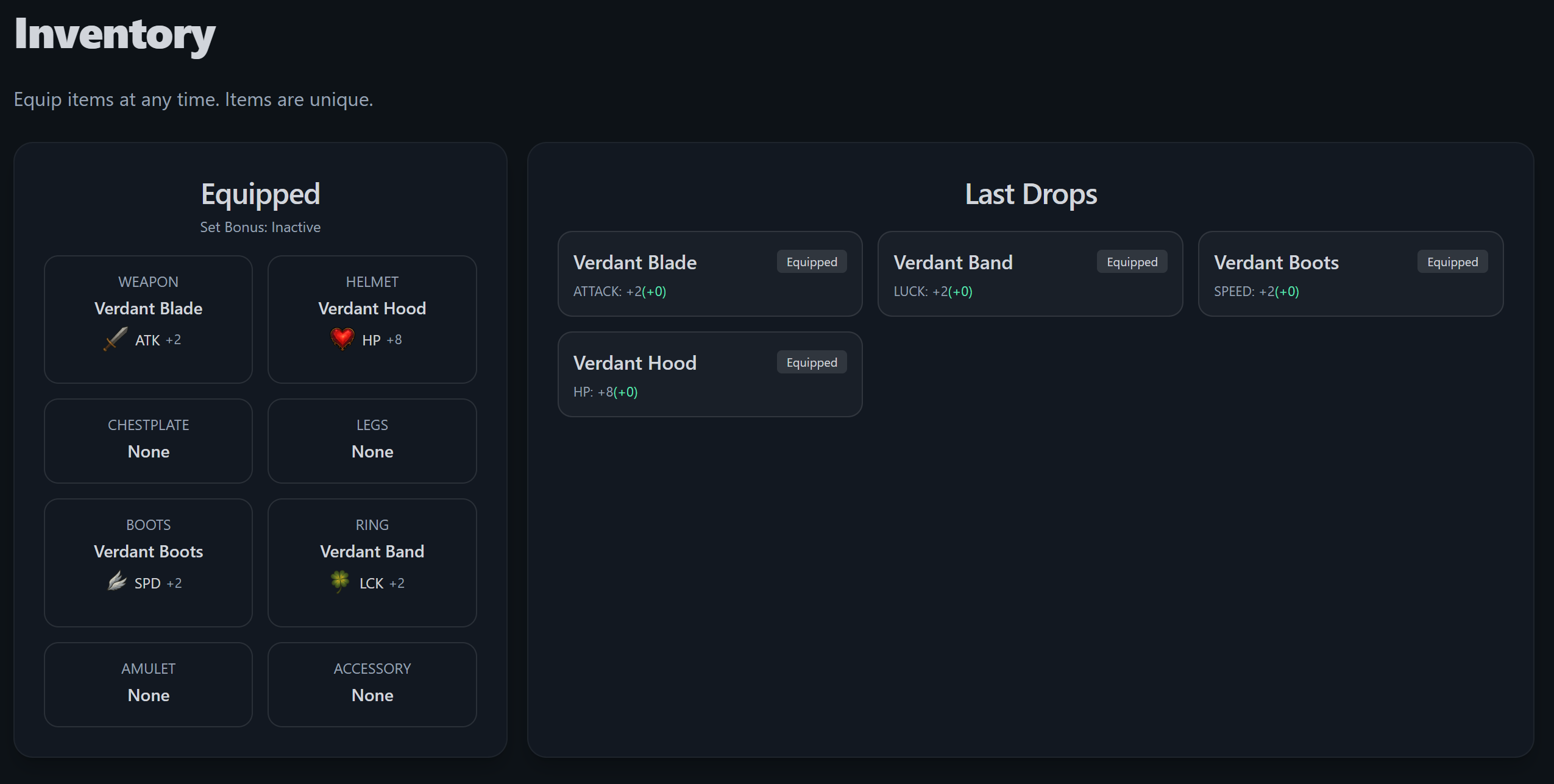1554x784 pixels.
Task: Click the red heart HP icon
Action: (342, 338)
